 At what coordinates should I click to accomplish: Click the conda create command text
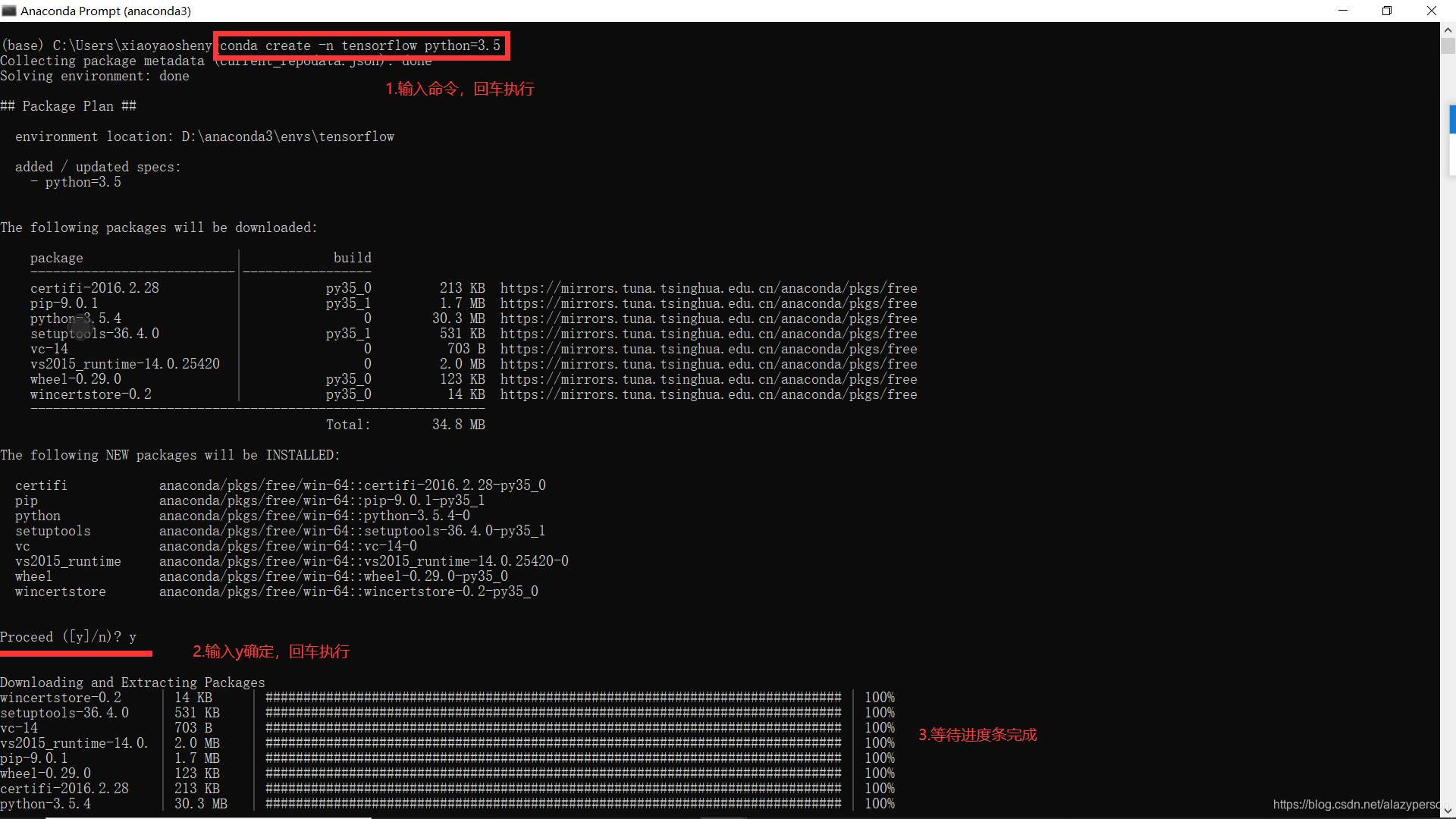(360, 45)
